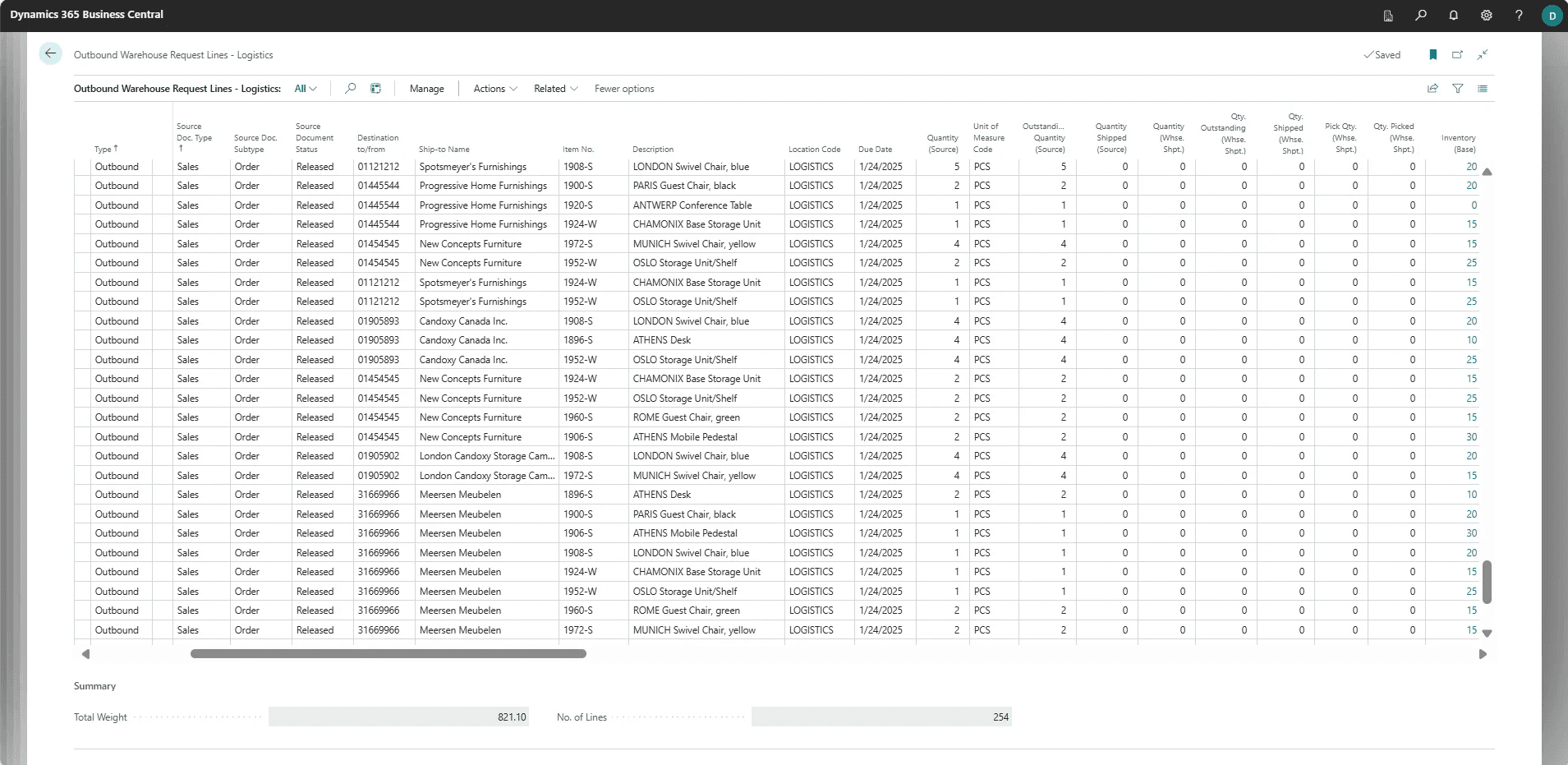Click the scroll down arrow of list

coord(1487,634)
